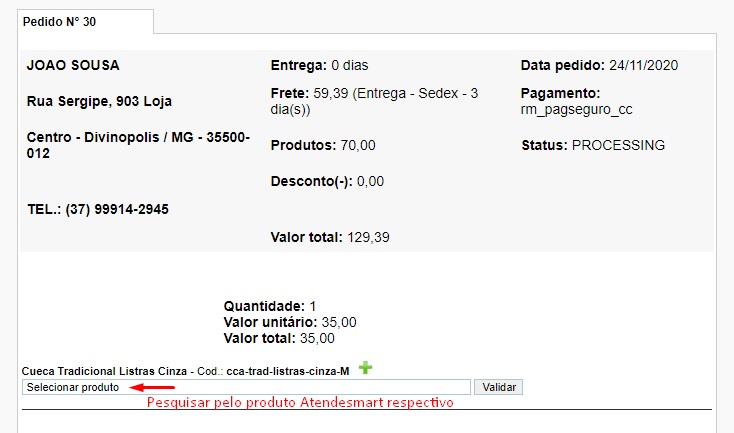Click the Produtos: 70,00 value
734x433 pixels.
coord(323,145)
